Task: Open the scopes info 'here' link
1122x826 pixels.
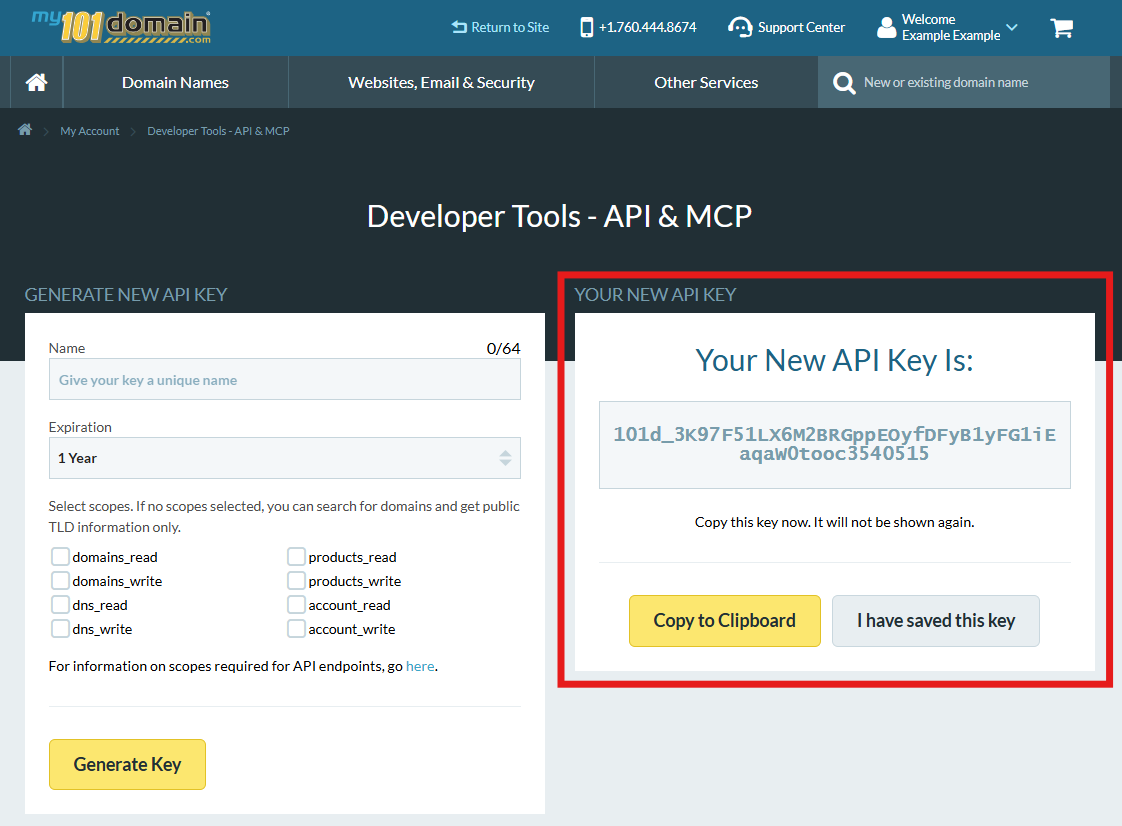Action: 420,666
